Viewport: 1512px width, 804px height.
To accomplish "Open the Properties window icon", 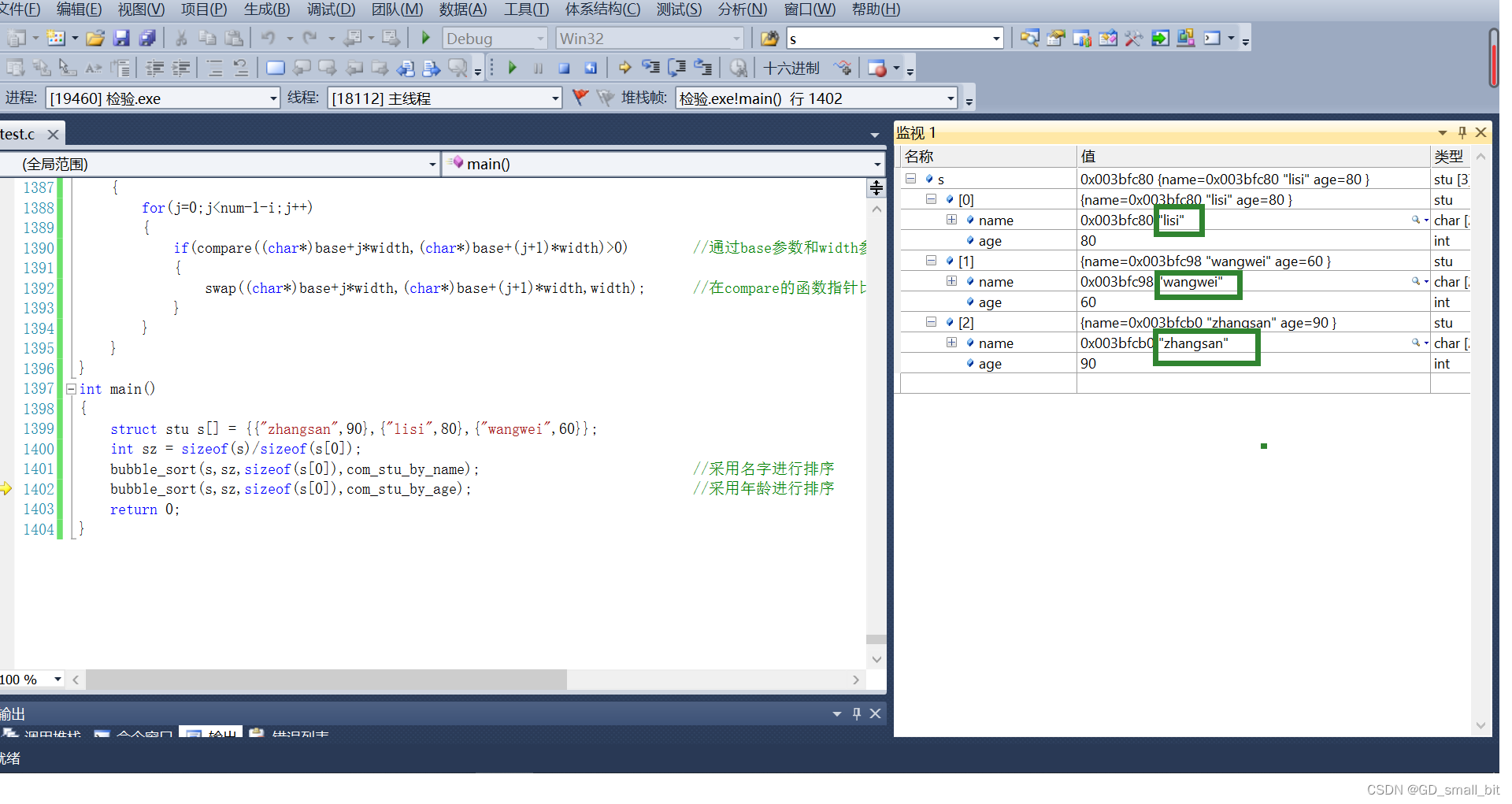I will click(1055, 38).
